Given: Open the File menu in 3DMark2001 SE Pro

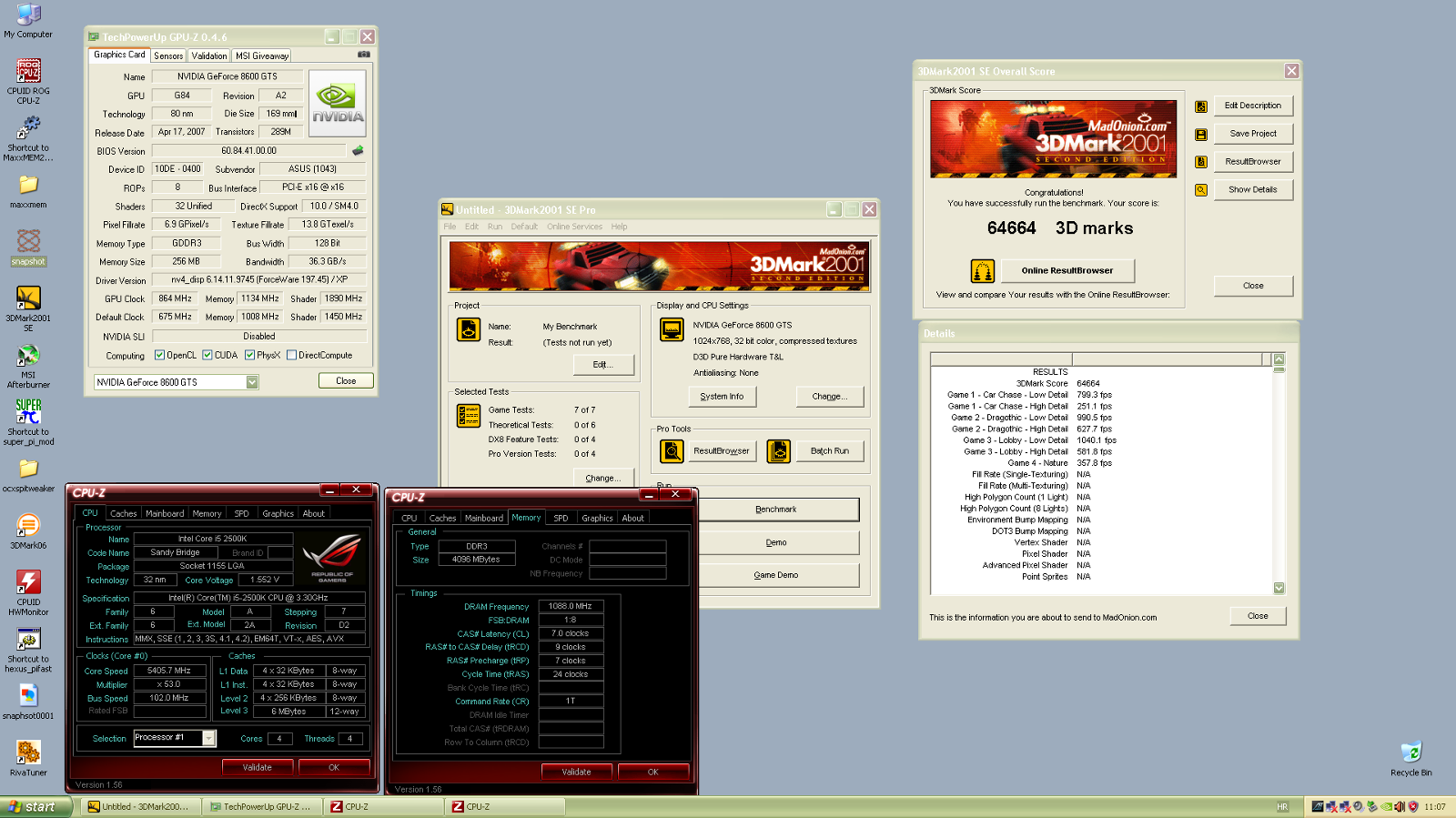Looking at the screenshot, I should click(x=450, y=227).
